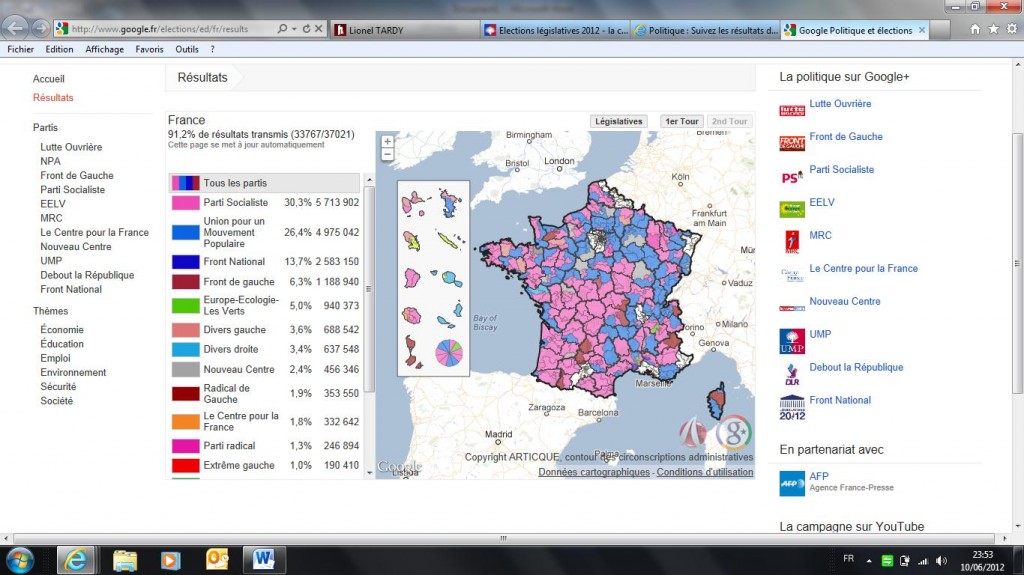
Task: Open Windows Explorer folder in taskbar
Action: (124, 560)
